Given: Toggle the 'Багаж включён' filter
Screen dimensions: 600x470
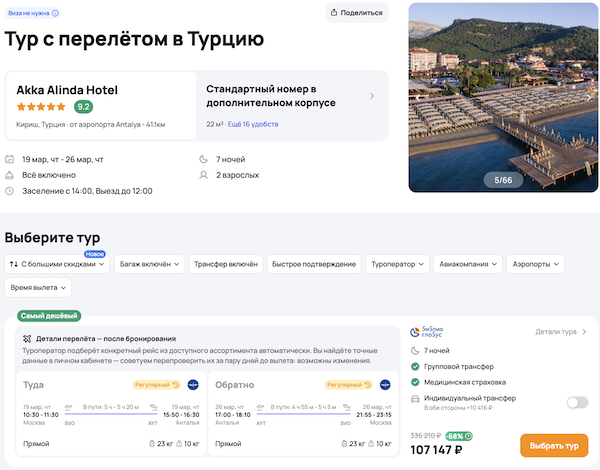Looking at the screenshot, I should [148, 264].
